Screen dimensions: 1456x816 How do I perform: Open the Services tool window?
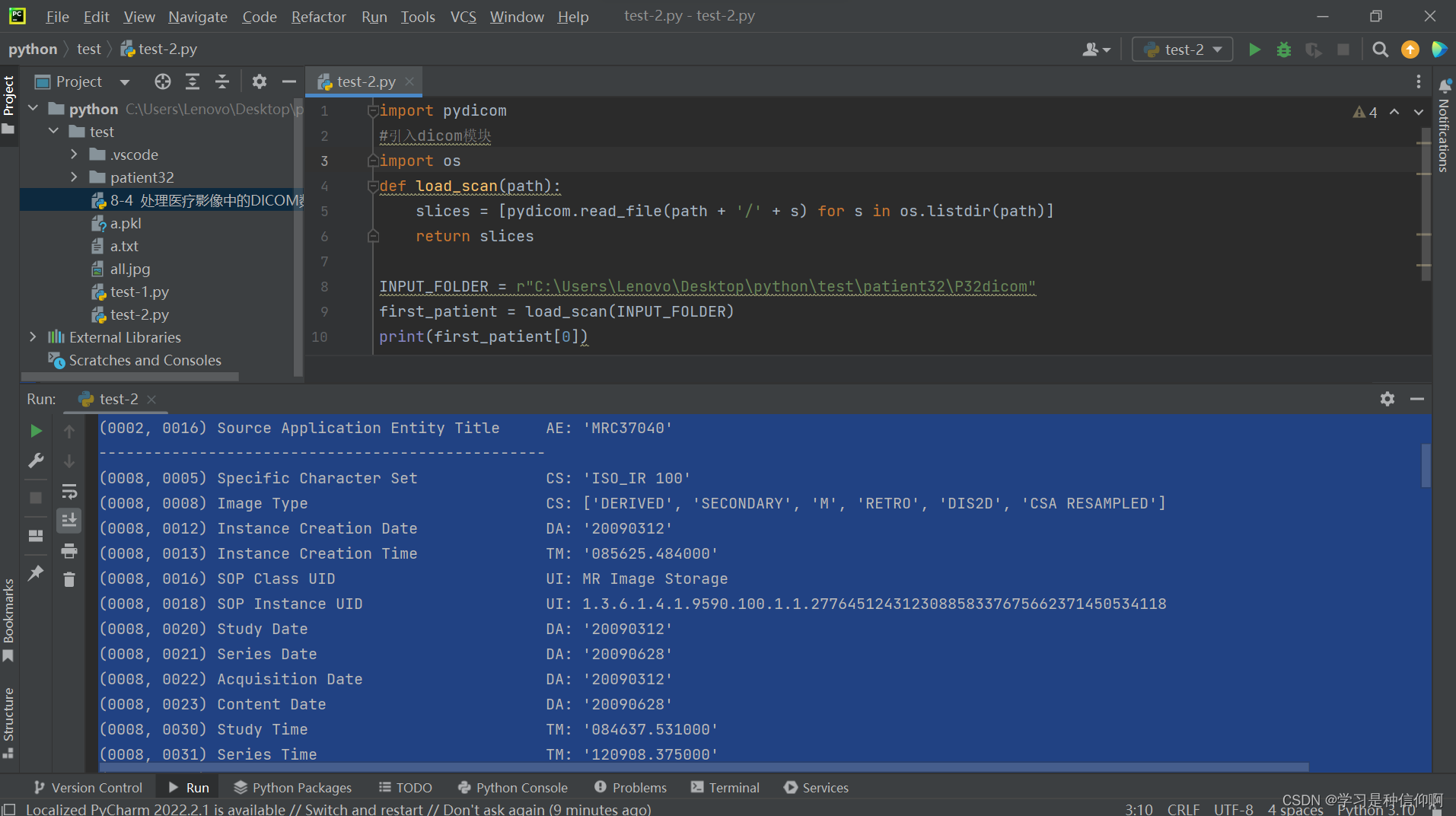pyautogui.click(x=816, y=788)
